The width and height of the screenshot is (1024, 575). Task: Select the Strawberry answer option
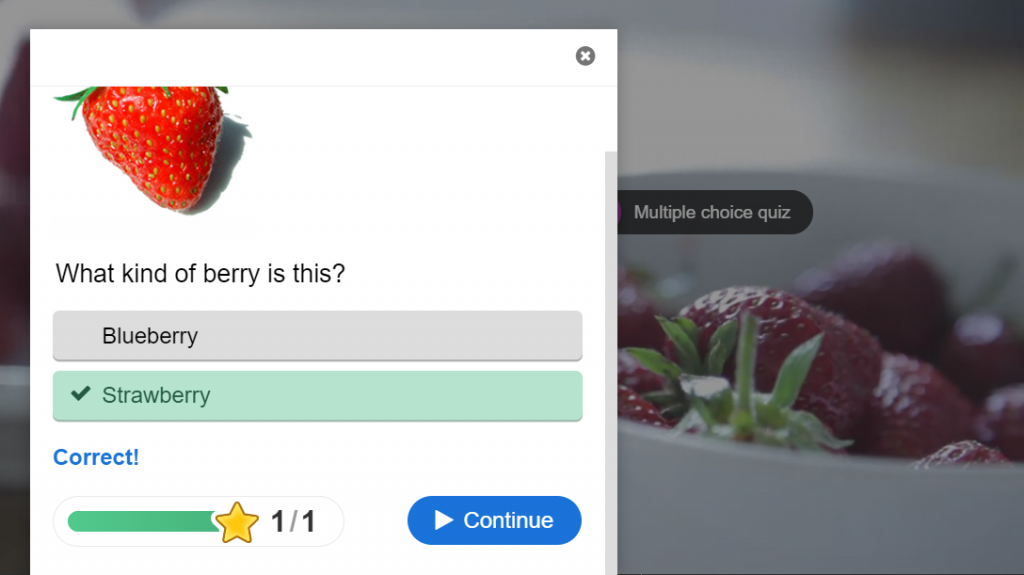coord(317,396)
